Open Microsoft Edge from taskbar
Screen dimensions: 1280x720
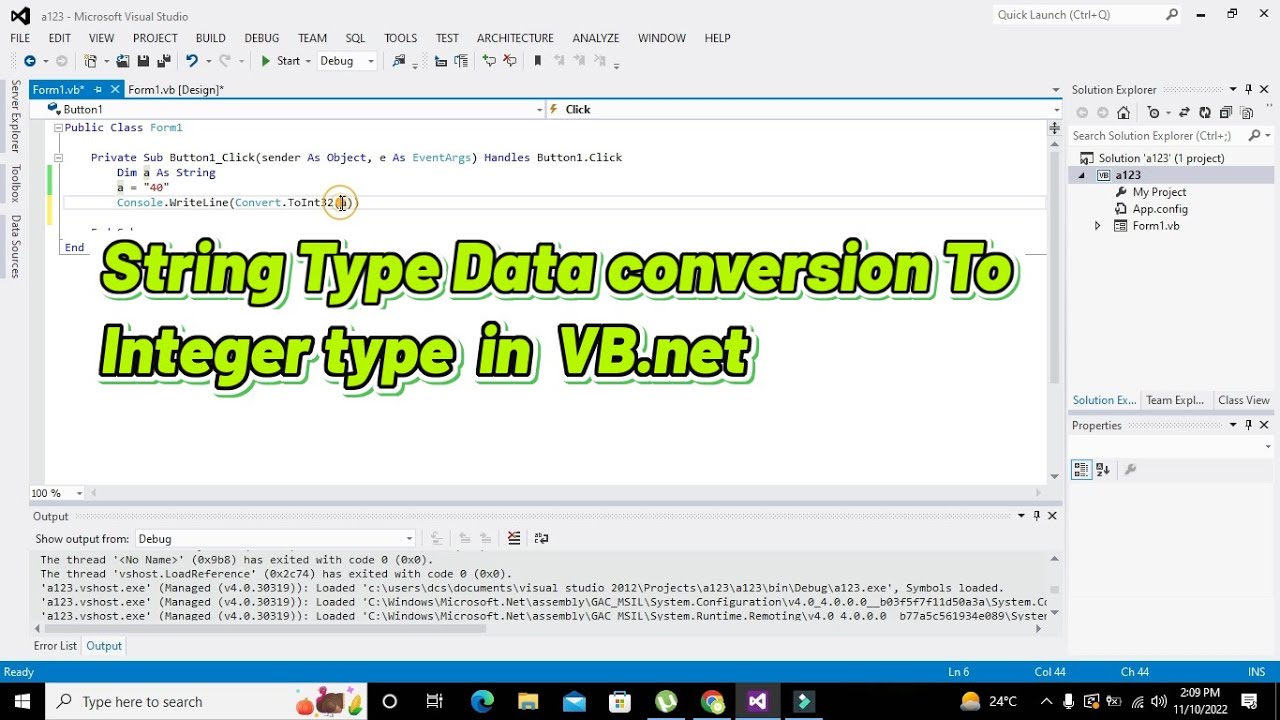pos(482,701)
